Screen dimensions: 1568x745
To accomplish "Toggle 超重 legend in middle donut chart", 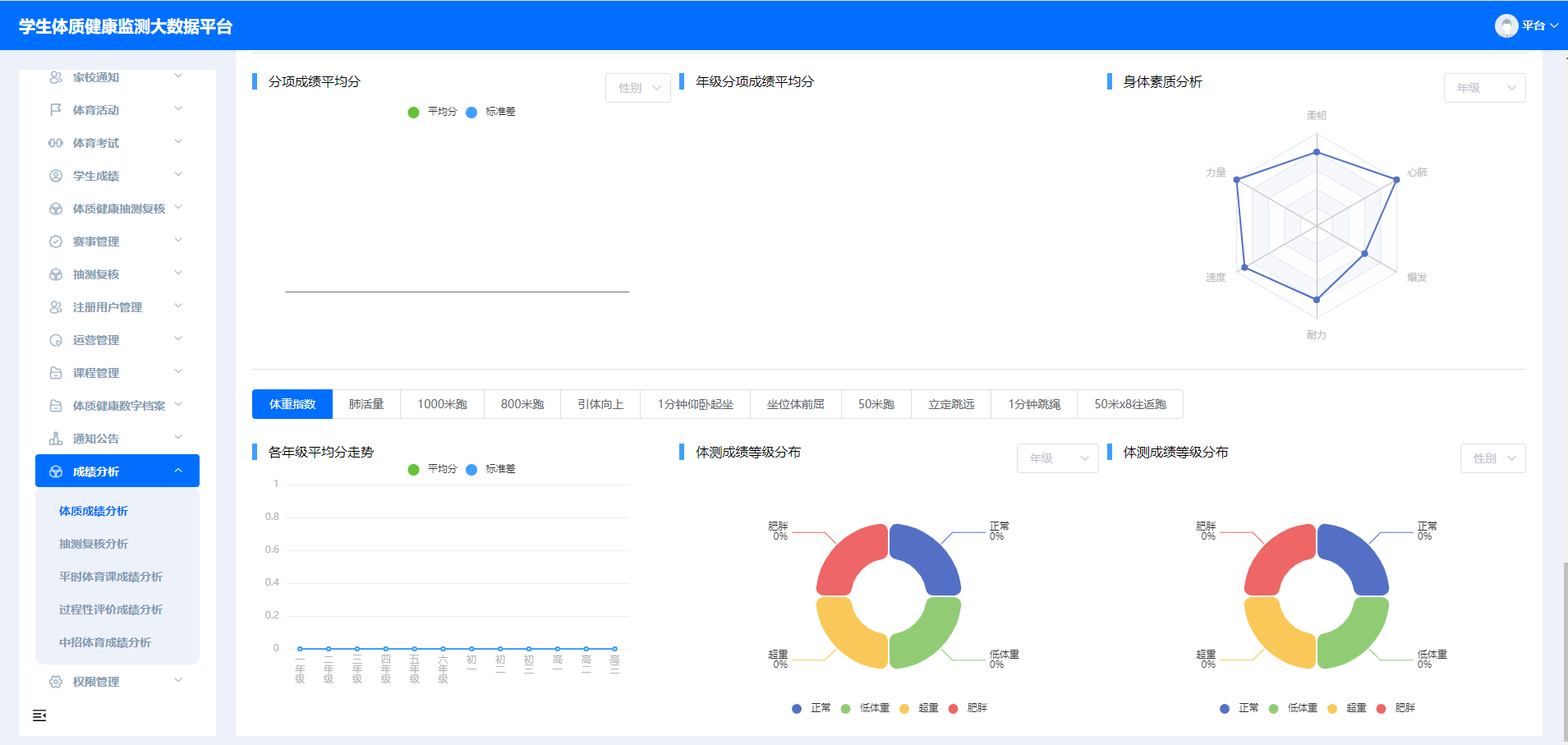I will (919, 708).
